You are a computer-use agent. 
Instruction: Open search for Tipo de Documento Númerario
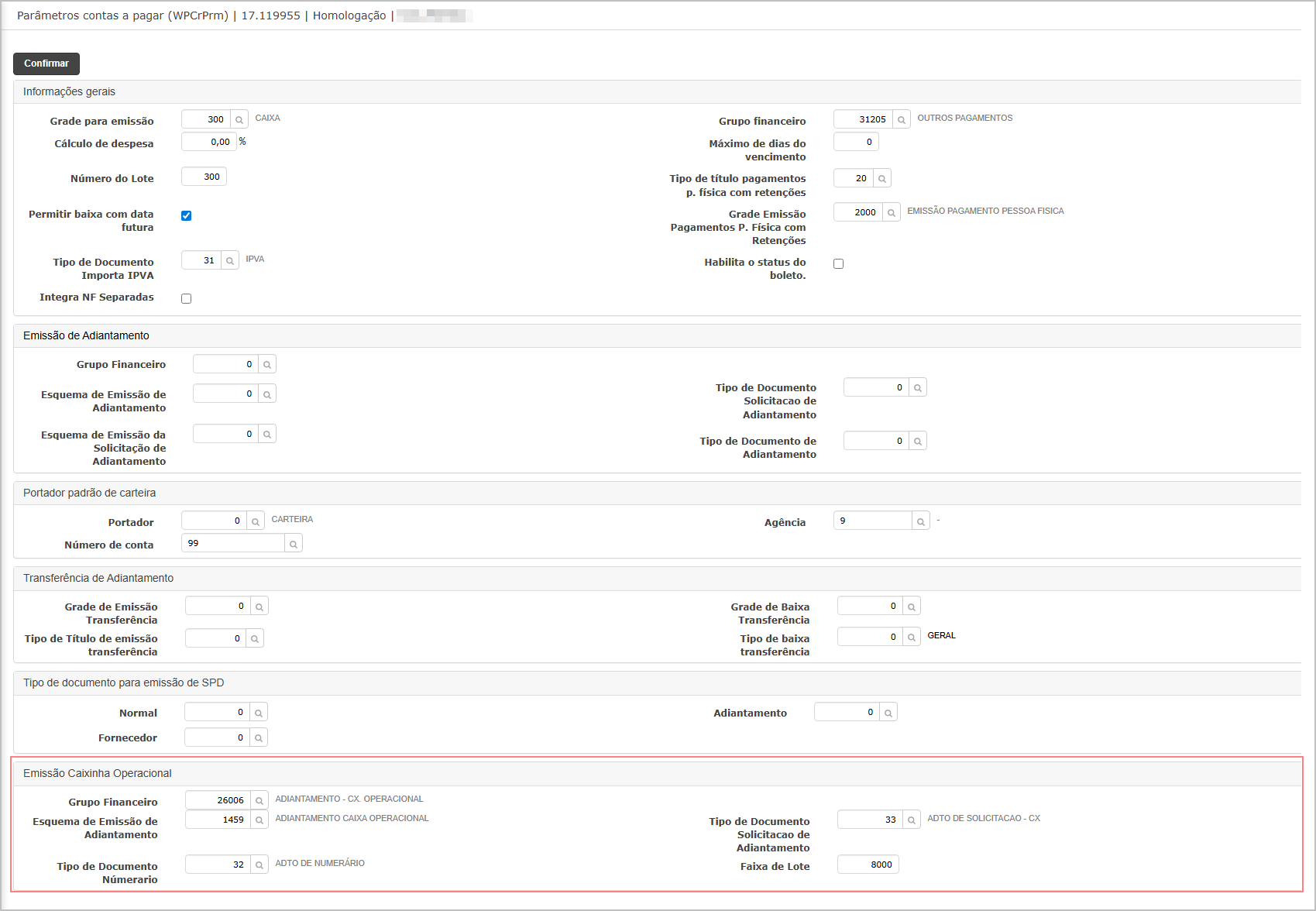(259, 865)
